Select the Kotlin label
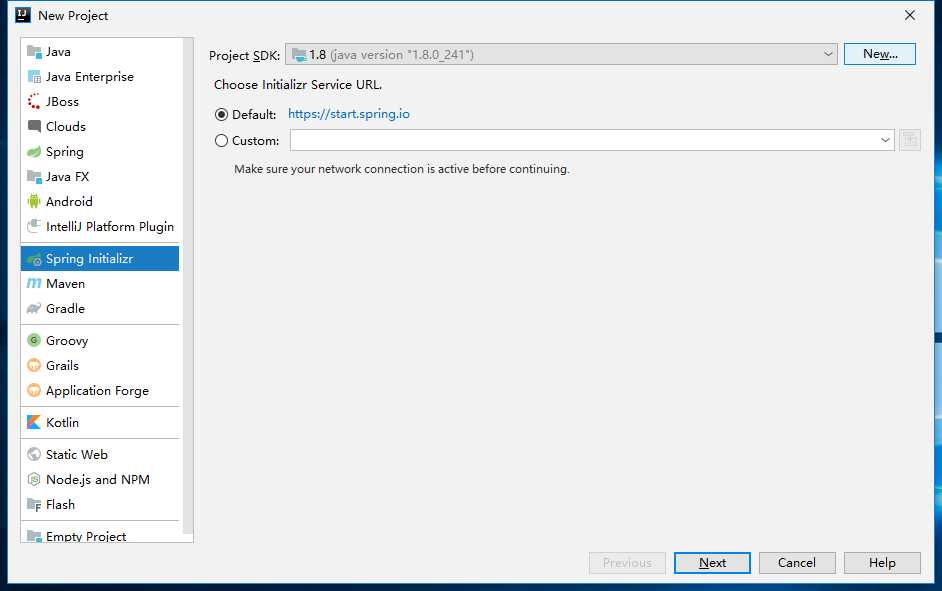 [62, 422]
